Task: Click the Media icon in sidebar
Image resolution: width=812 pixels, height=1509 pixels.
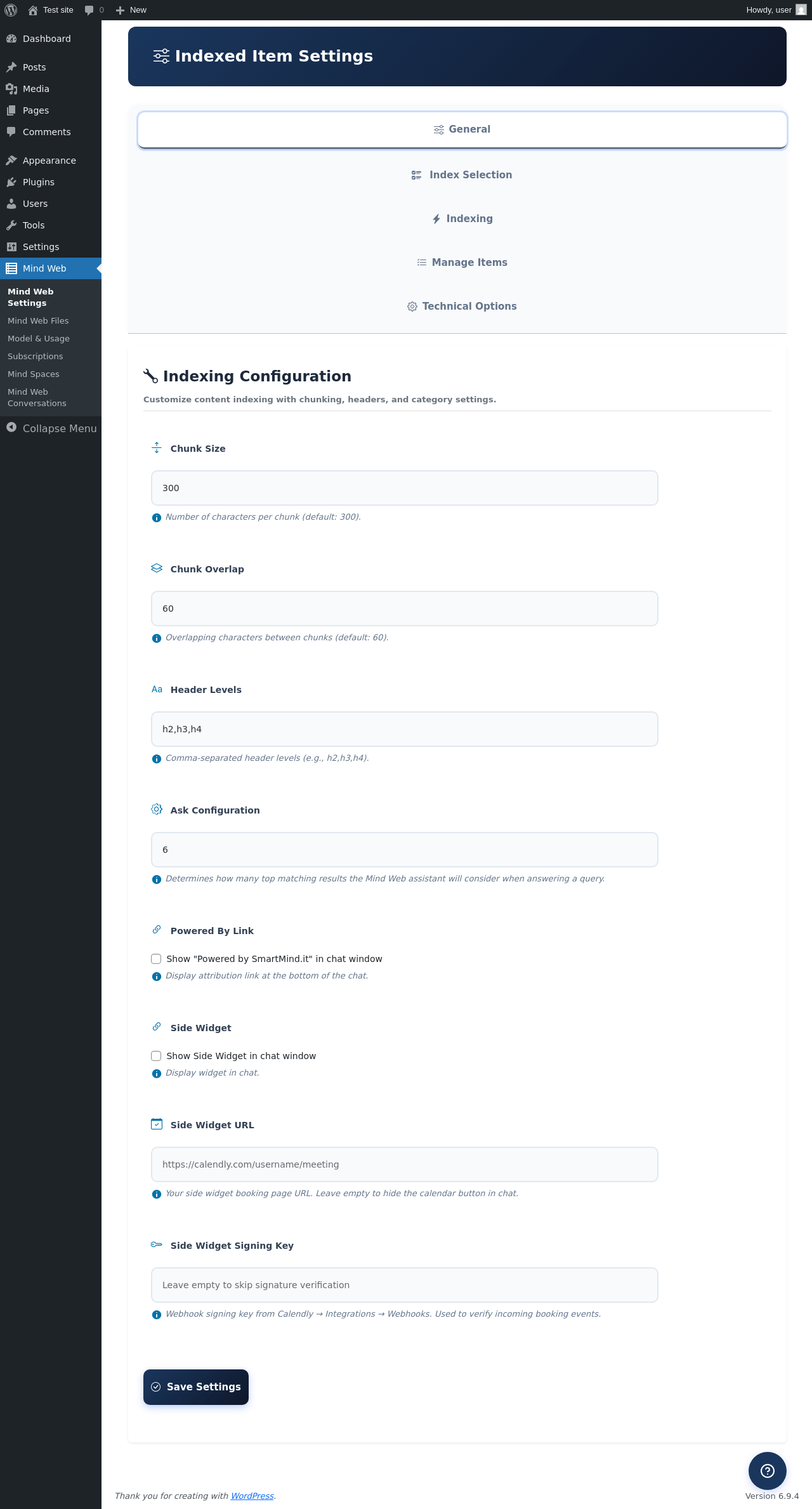Action: pos(11,89)
